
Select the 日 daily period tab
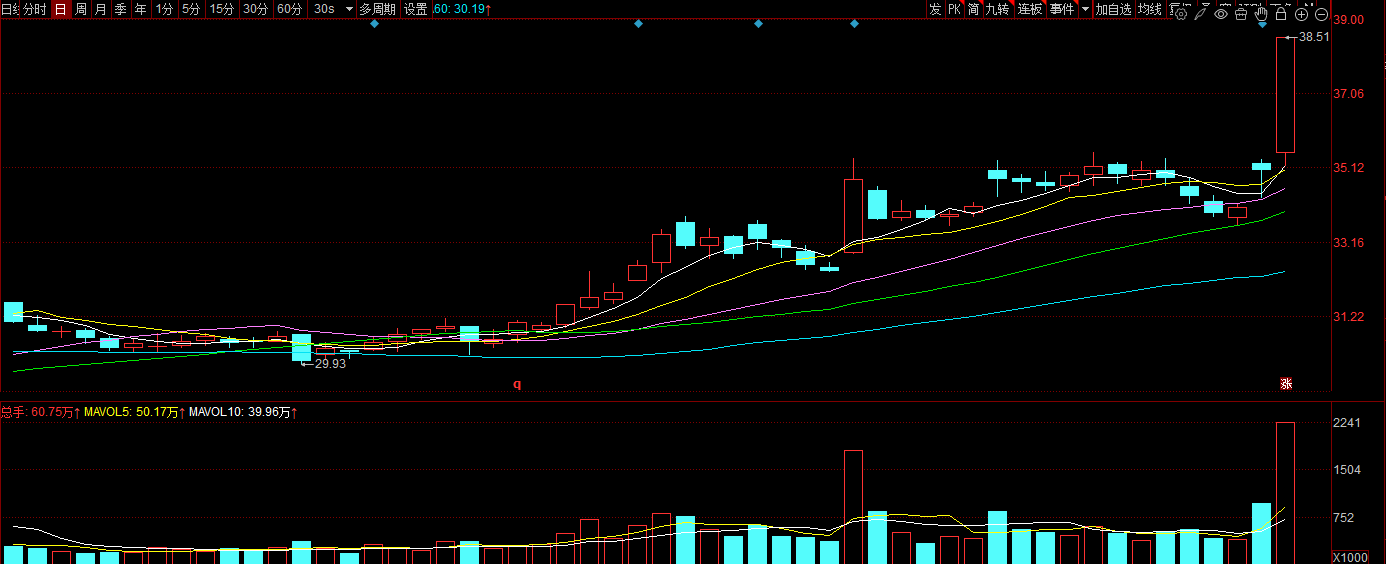tap(60, 9)
